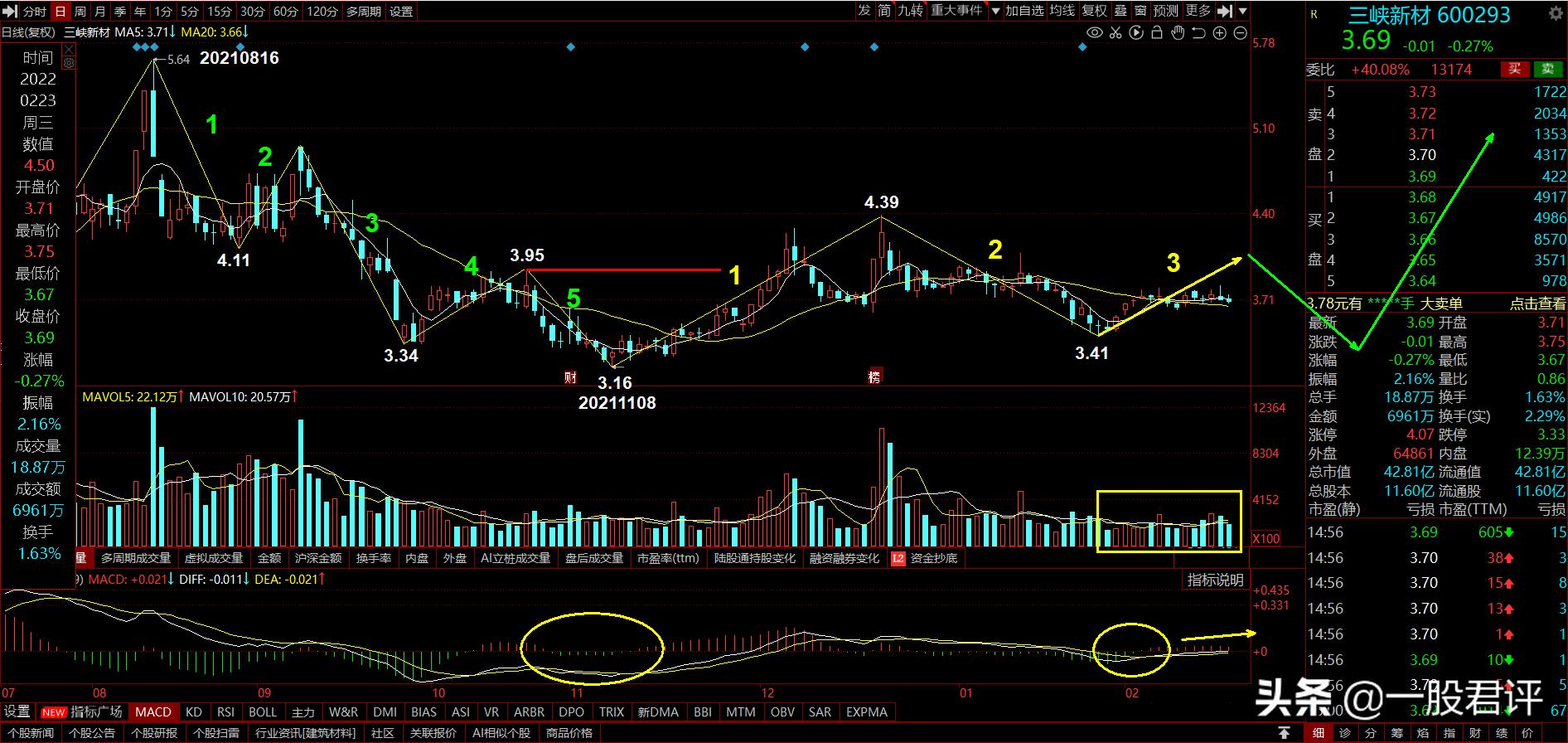Click the green 卖 sell button
This screenshot has width=1568, height=743.
click(x=1547, y=70)
